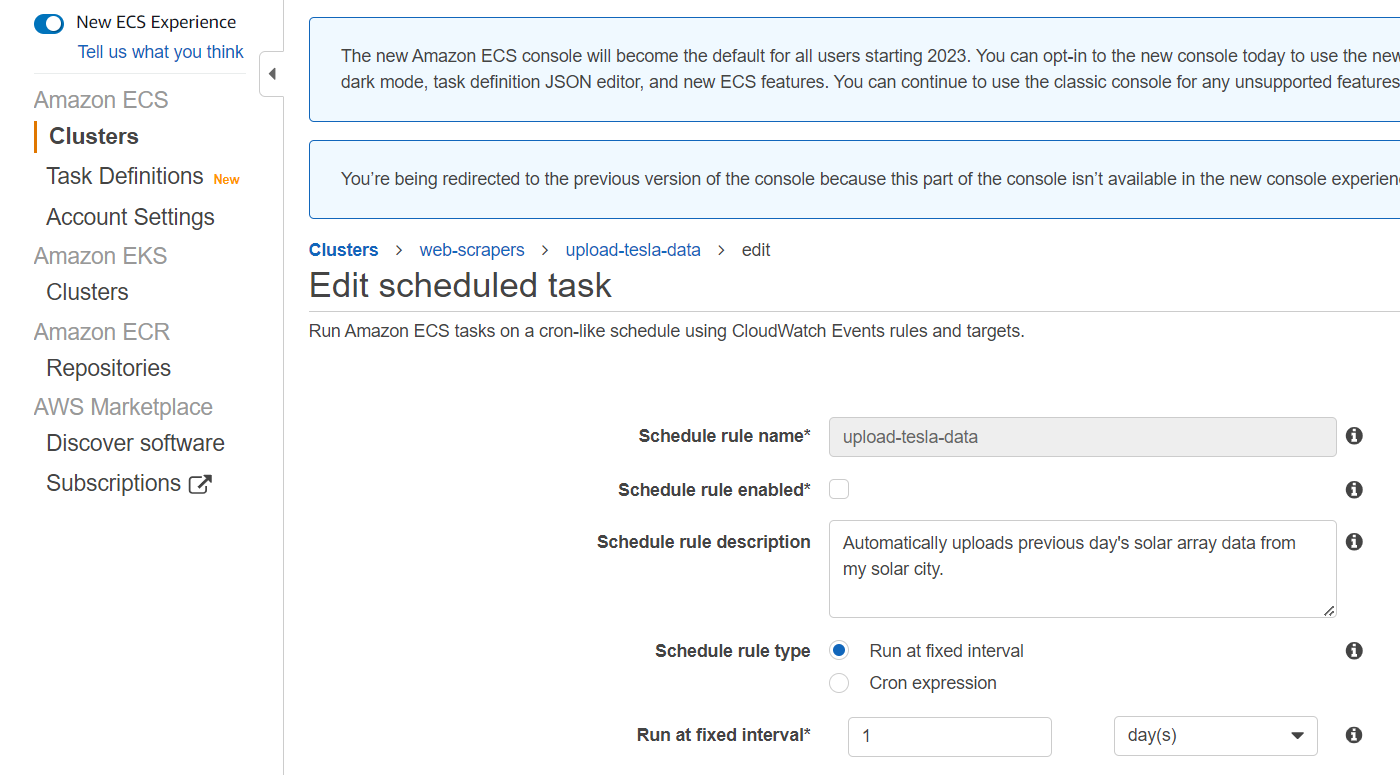Click info icon beside Schedule rule type
This screenshot has width=1400, height=775.
1354,651
